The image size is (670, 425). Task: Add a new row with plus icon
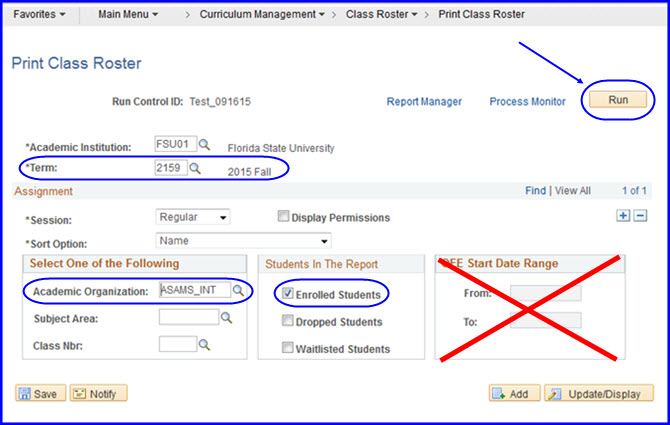(x=625, y=215)
